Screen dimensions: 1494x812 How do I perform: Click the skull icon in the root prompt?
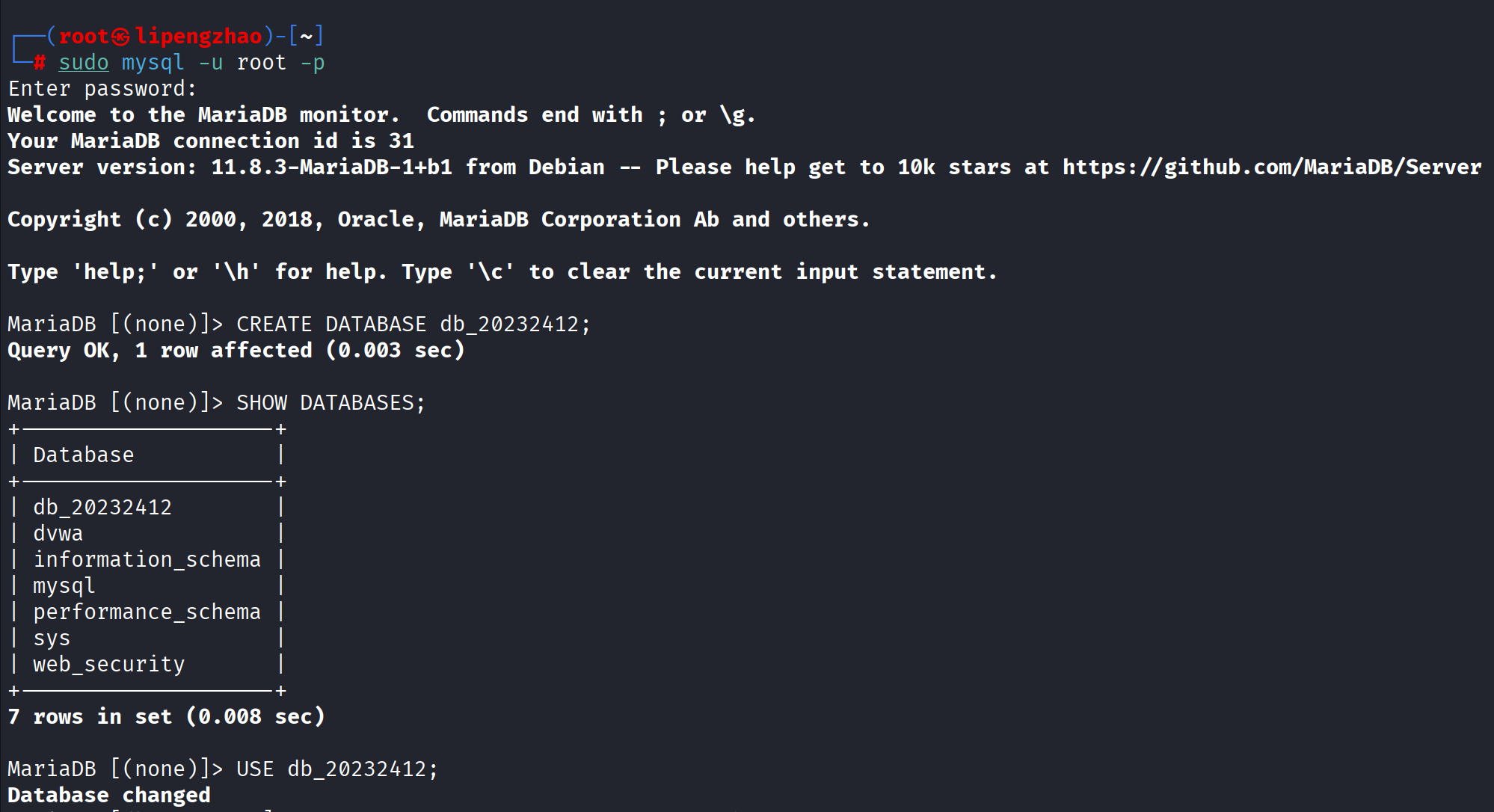point(121,37)
